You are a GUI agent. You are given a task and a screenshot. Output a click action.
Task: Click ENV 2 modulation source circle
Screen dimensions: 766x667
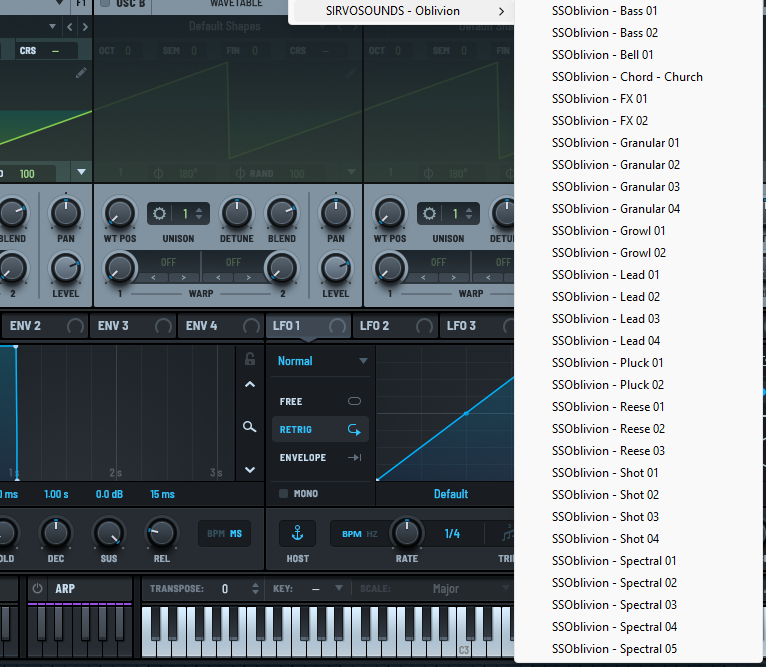coord(75,326)
